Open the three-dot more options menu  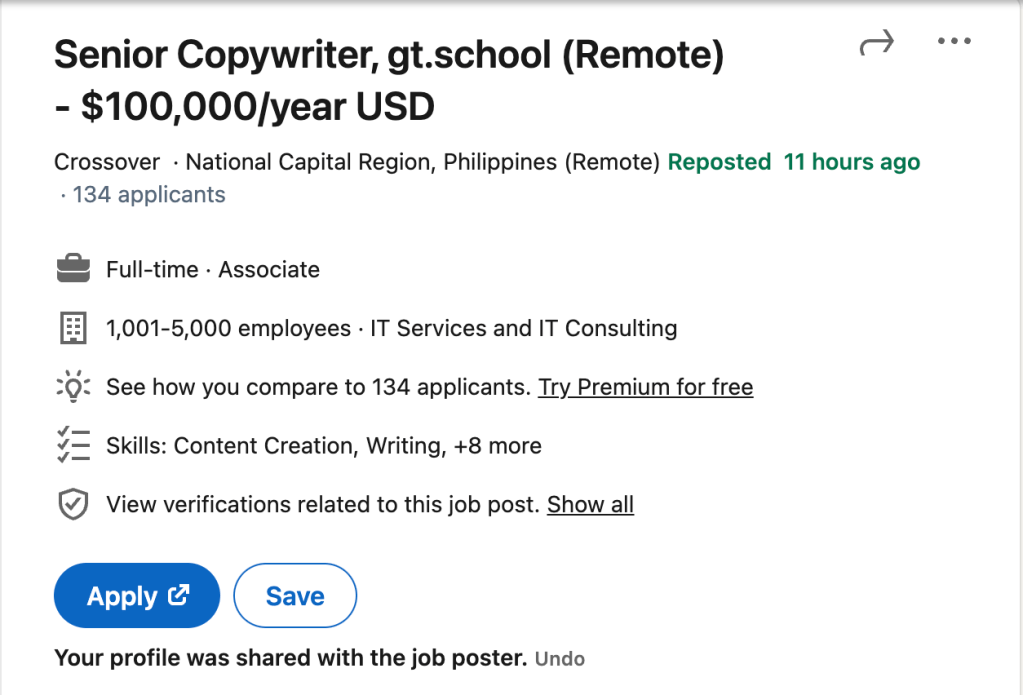[x=954, y=42]
